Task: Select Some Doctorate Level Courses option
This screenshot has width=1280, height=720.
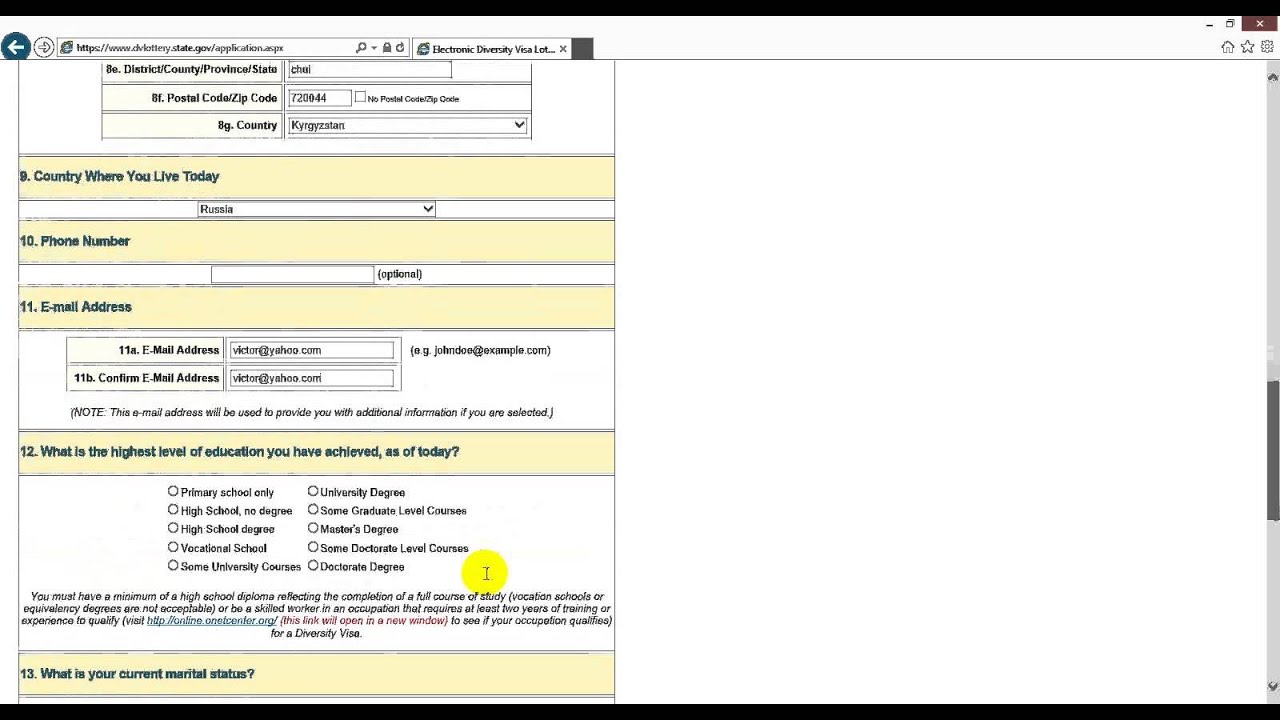Action: 313,547
